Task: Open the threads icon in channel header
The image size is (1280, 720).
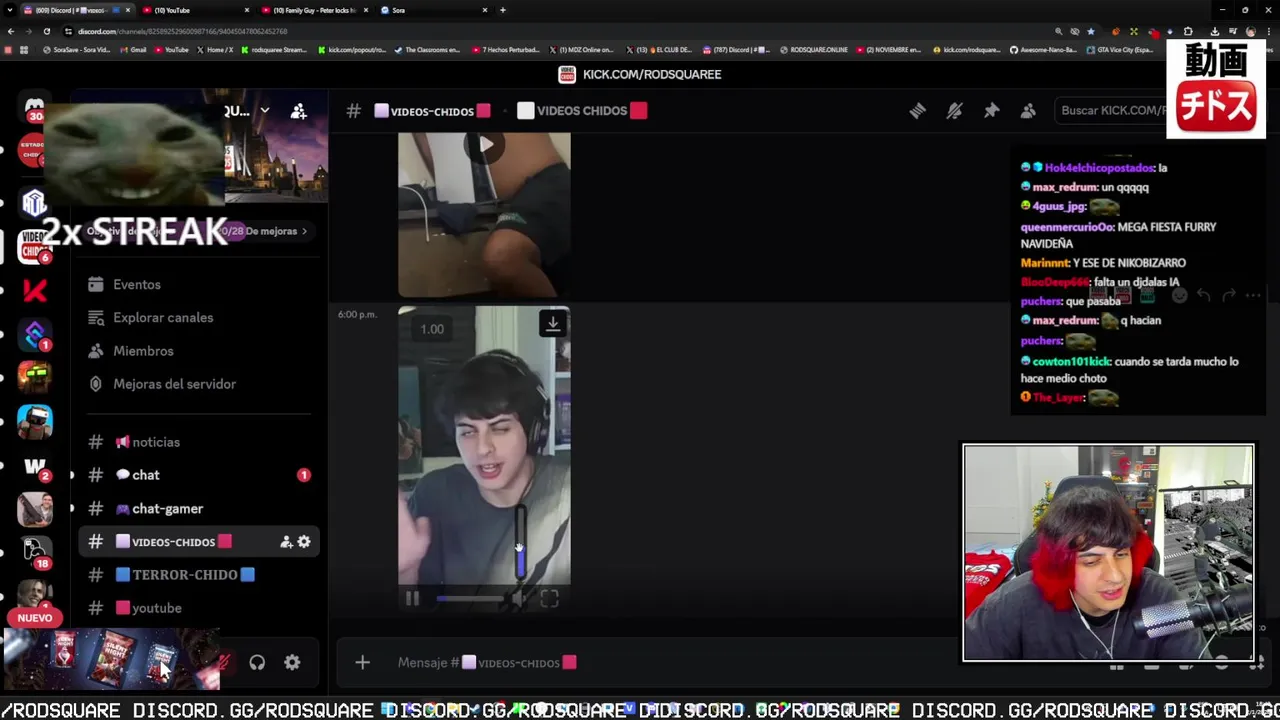Action: tap(917, 111)
